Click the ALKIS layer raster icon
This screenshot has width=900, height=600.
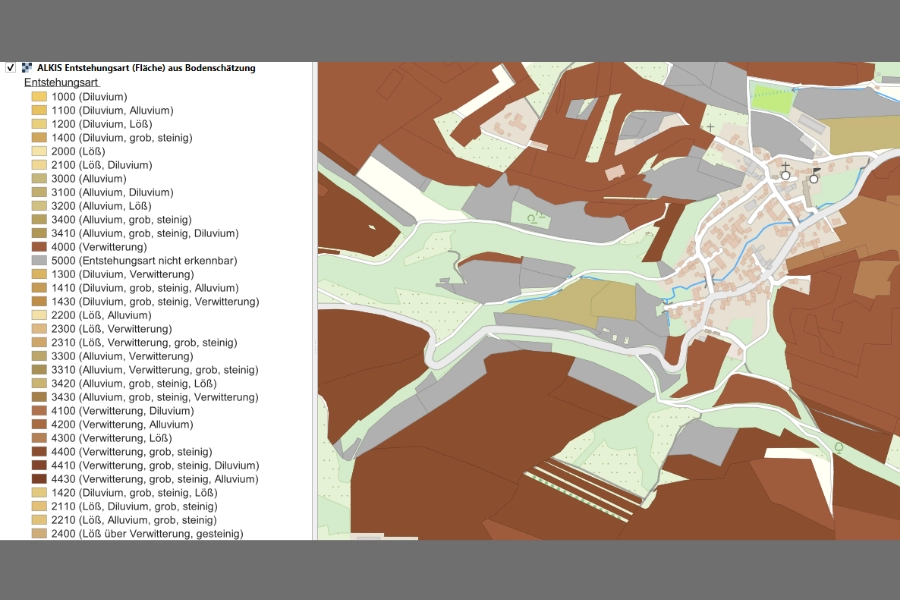coord(27,68)
